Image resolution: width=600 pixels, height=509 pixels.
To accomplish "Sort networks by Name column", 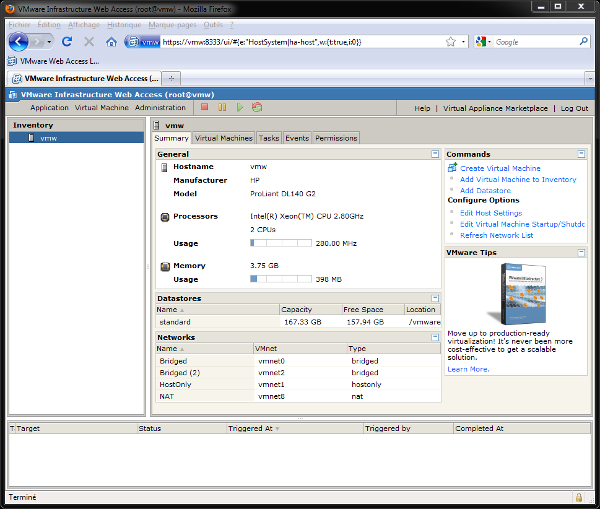I will (x=204, y=348).
